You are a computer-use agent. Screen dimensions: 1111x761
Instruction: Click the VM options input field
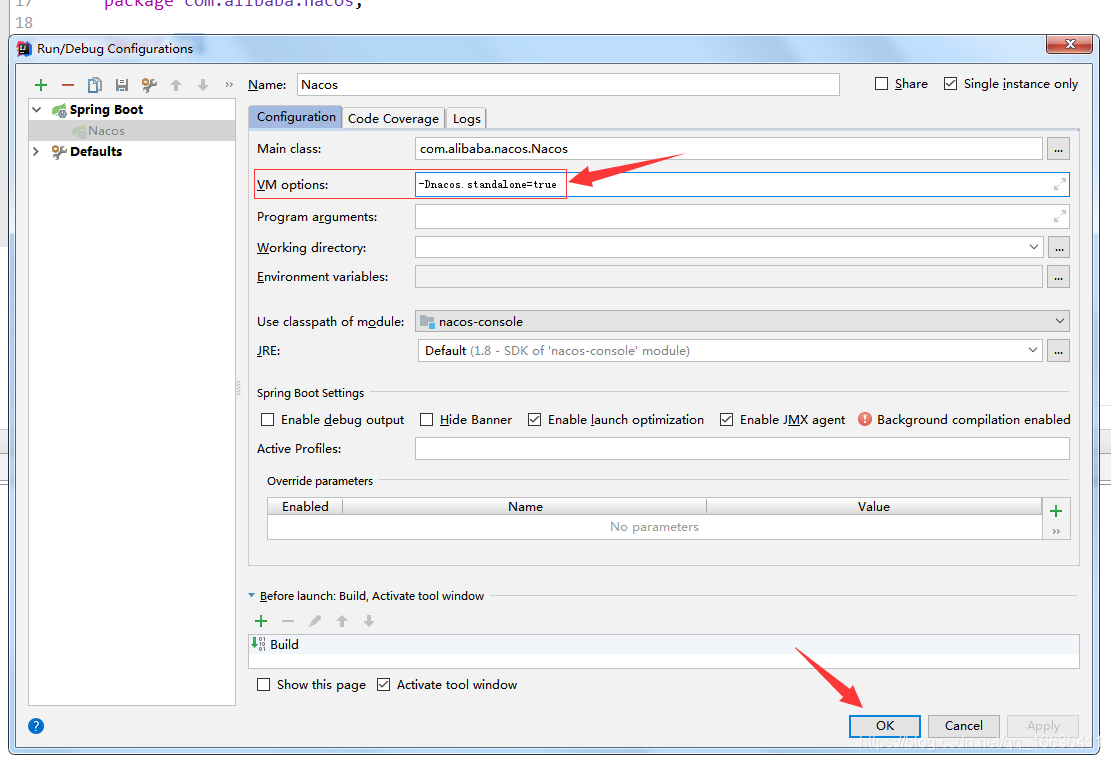[742, 184]
